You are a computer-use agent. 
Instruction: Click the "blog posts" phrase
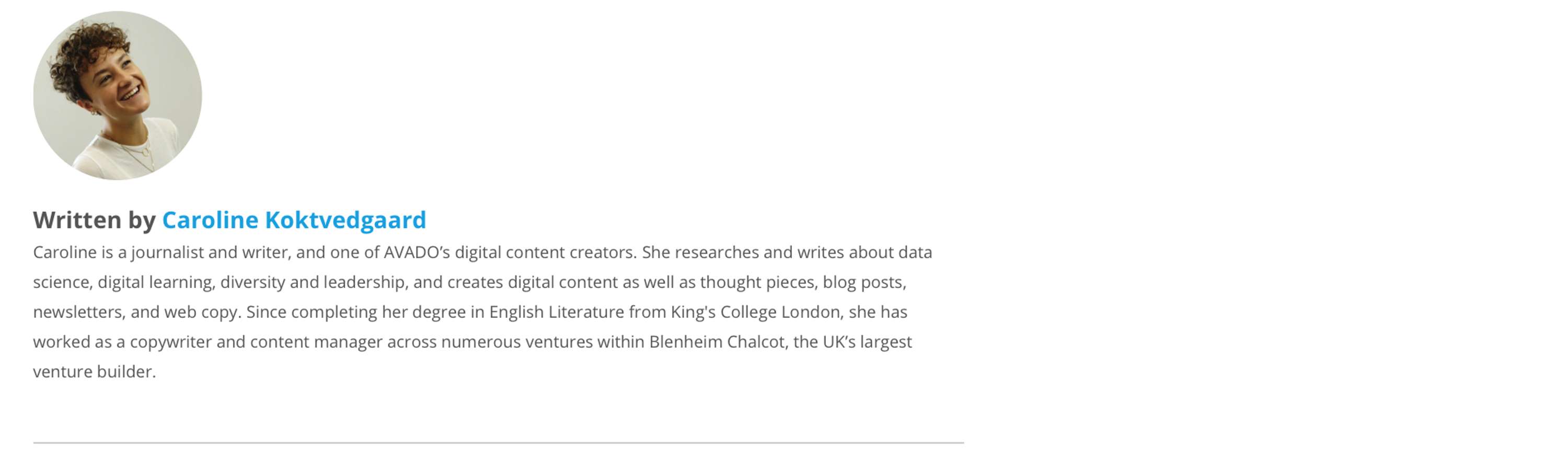tap(862, 282)
